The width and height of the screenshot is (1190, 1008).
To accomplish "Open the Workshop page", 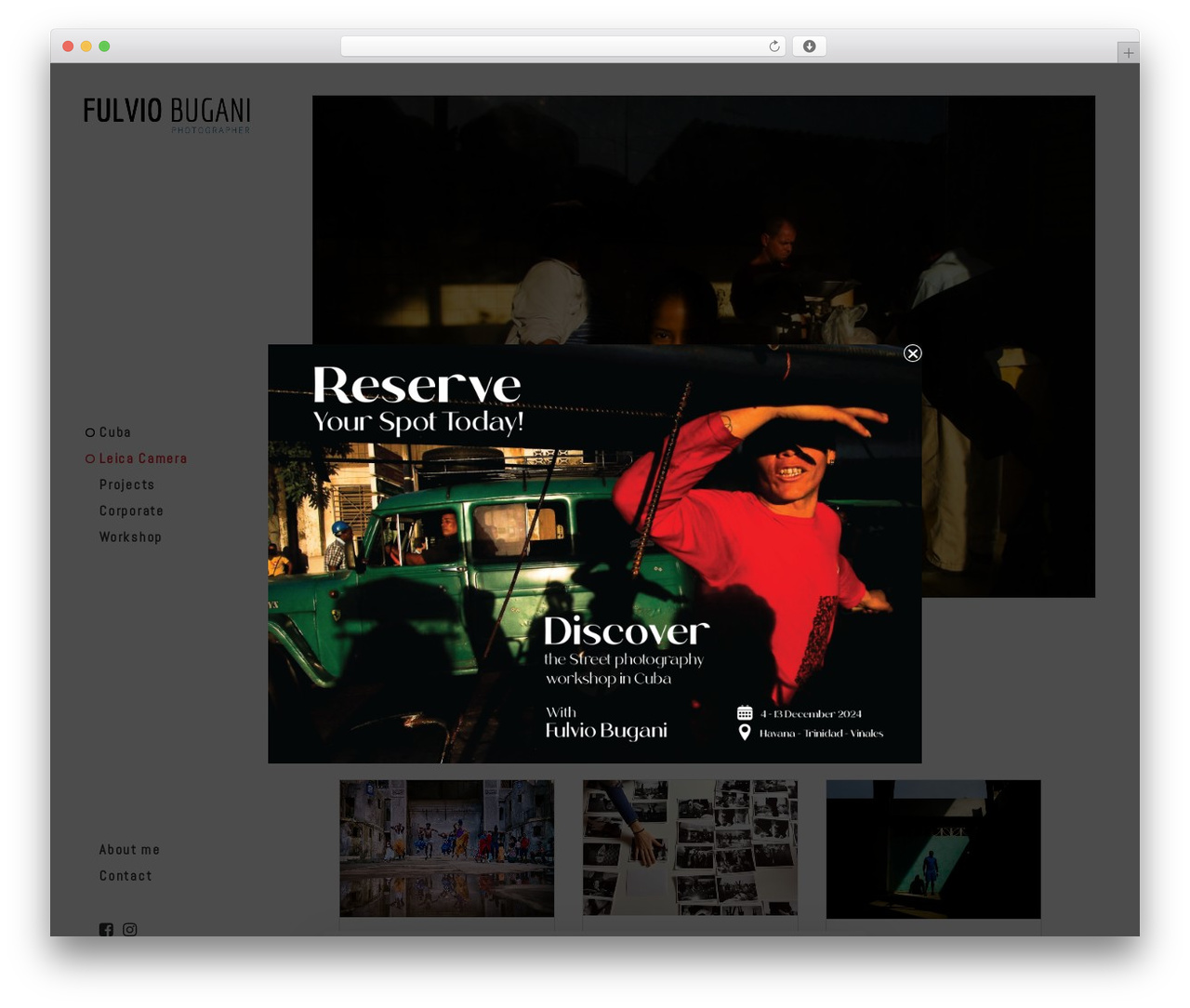I will pos(130,537).
